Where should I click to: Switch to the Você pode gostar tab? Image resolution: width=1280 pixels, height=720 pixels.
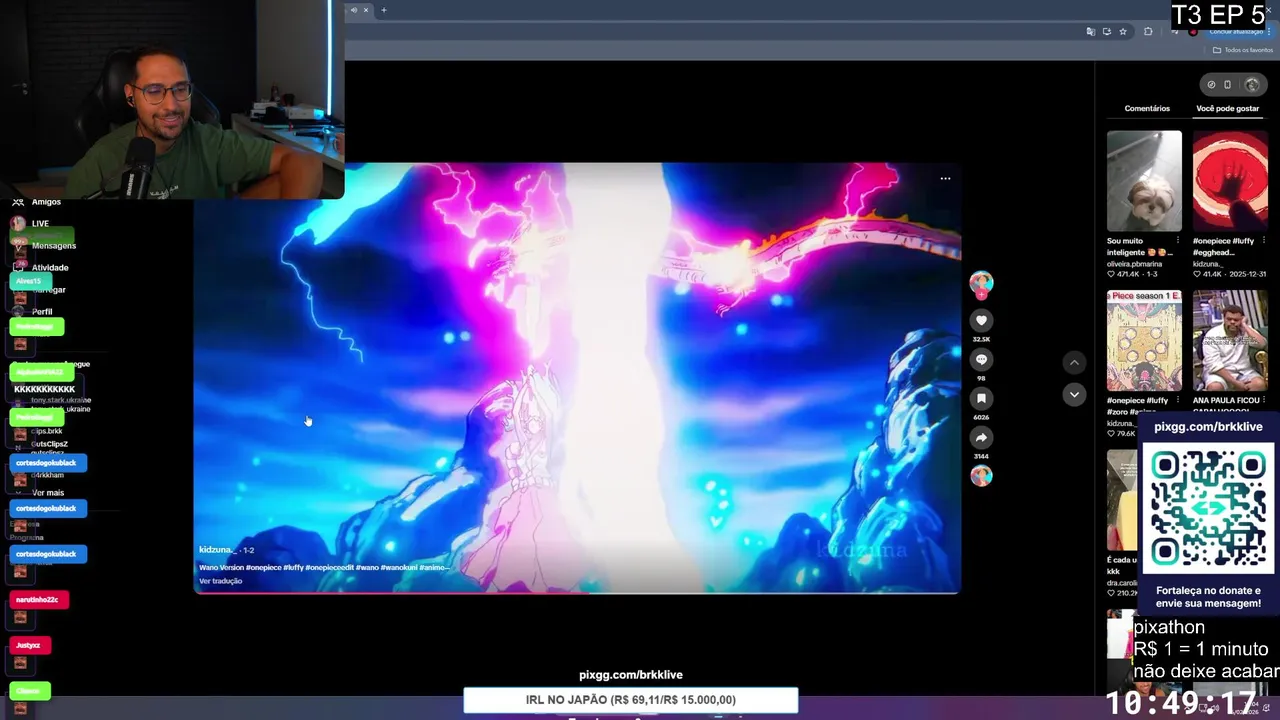1228,108
